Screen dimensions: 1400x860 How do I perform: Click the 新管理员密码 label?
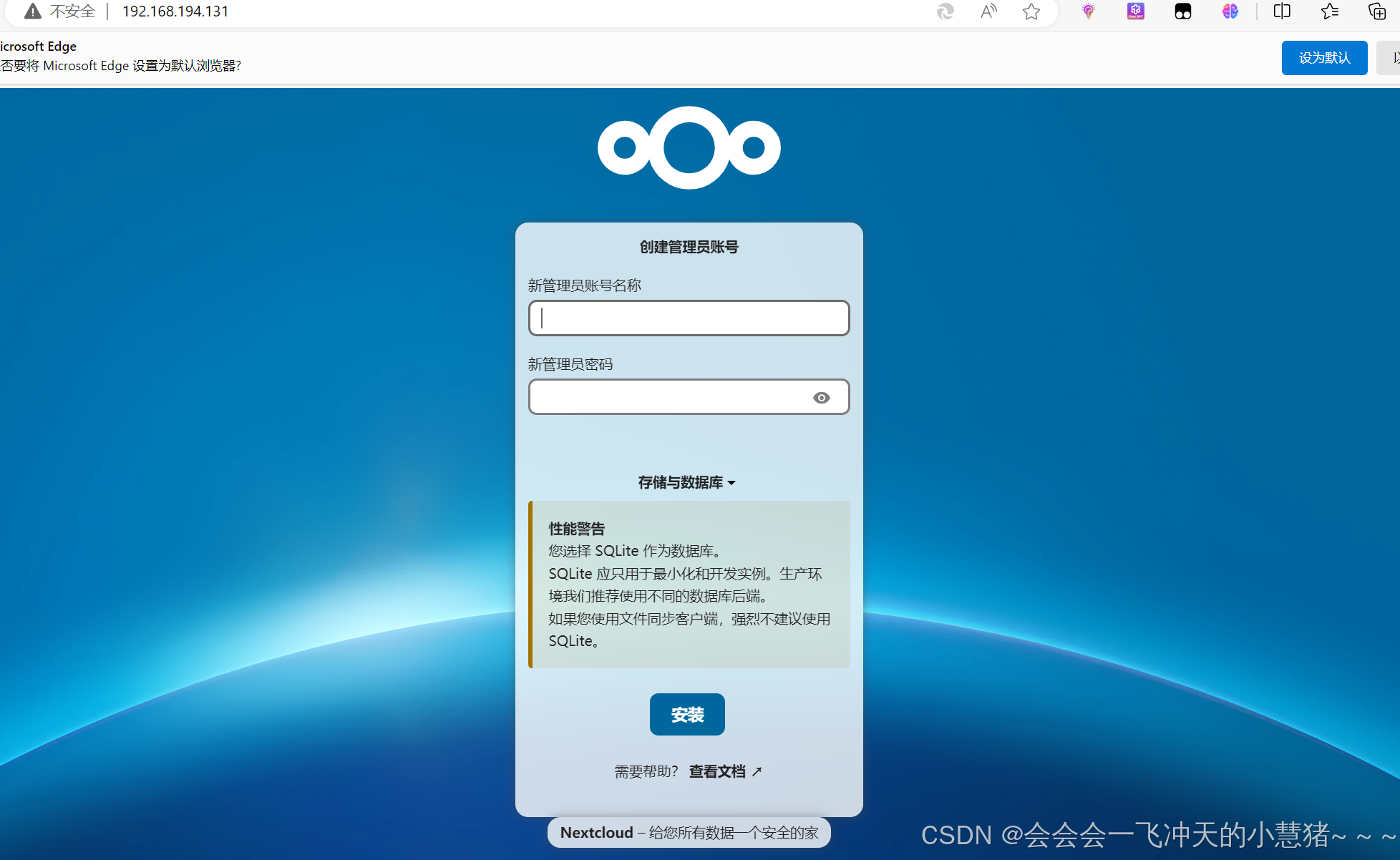point(570,364)
